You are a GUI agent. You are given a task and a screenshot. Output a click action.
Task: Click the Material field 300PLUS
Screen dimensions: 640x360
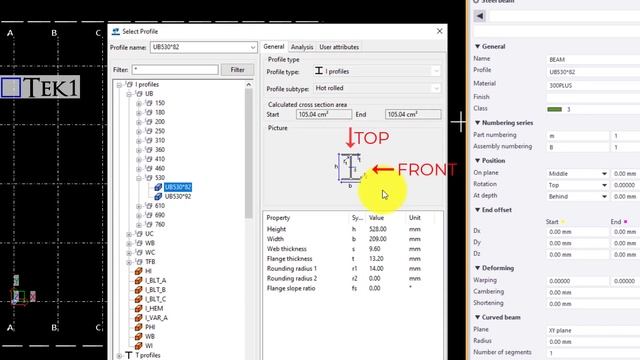coord(593,86)
